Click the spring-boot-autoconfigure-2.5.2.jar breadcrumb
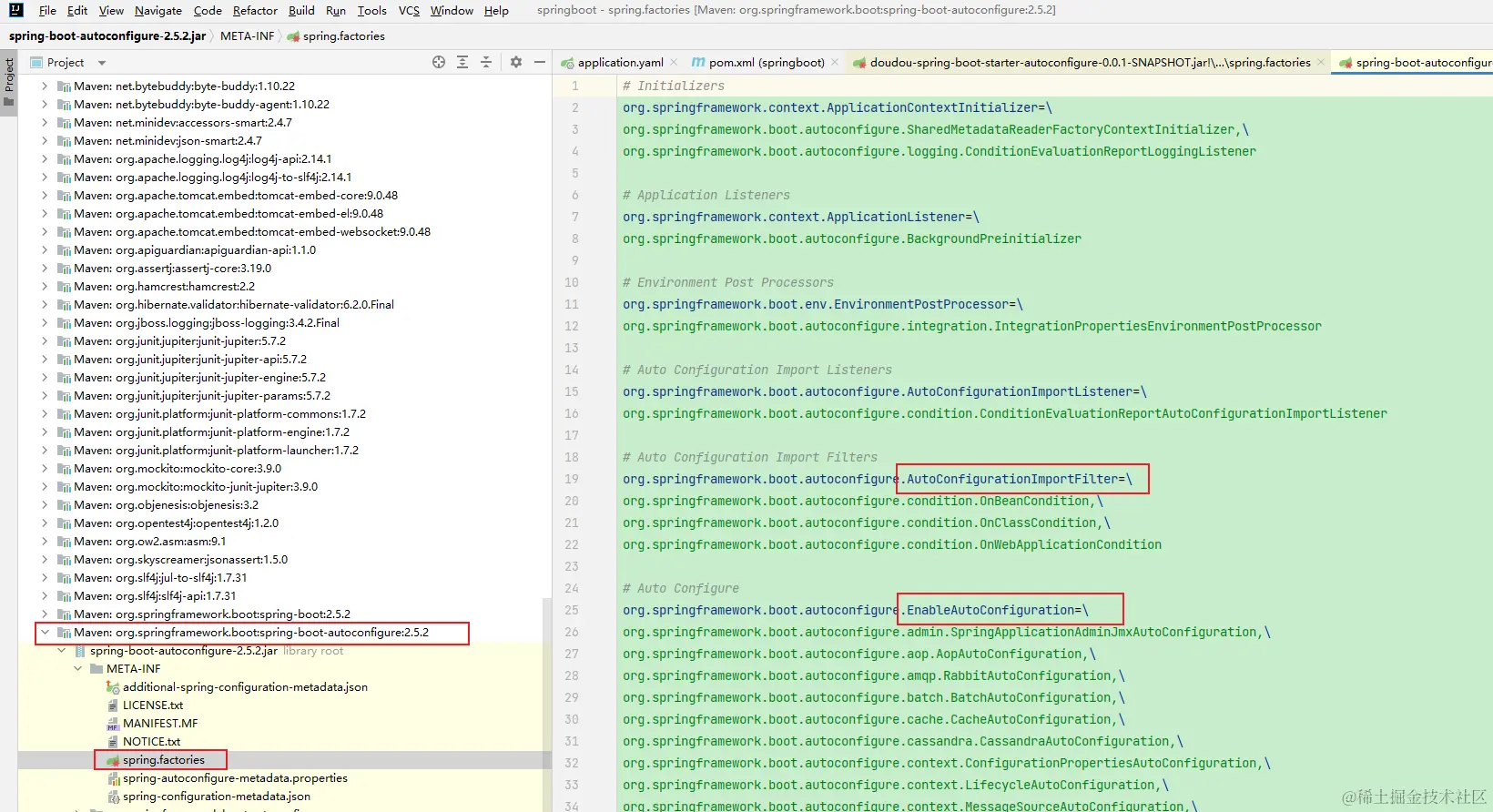The height and width of the screenshot is (812, 1493). (x=107, y=36)
